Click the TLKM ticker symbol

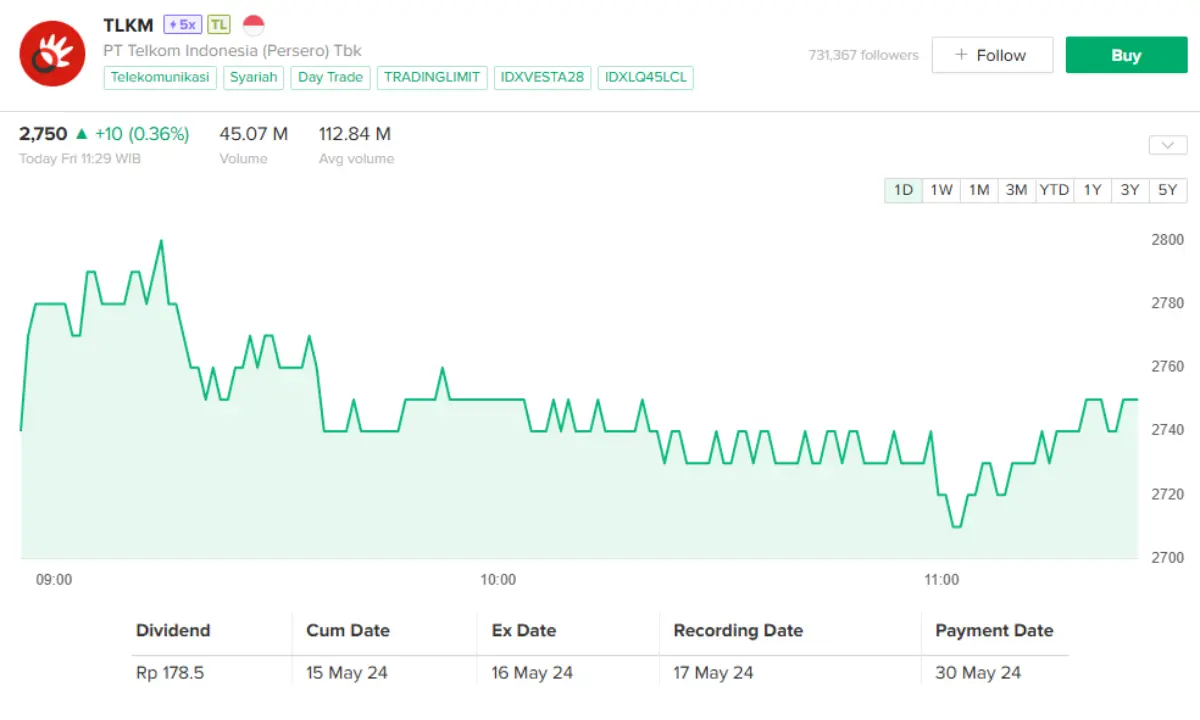(x=129, y=25)
